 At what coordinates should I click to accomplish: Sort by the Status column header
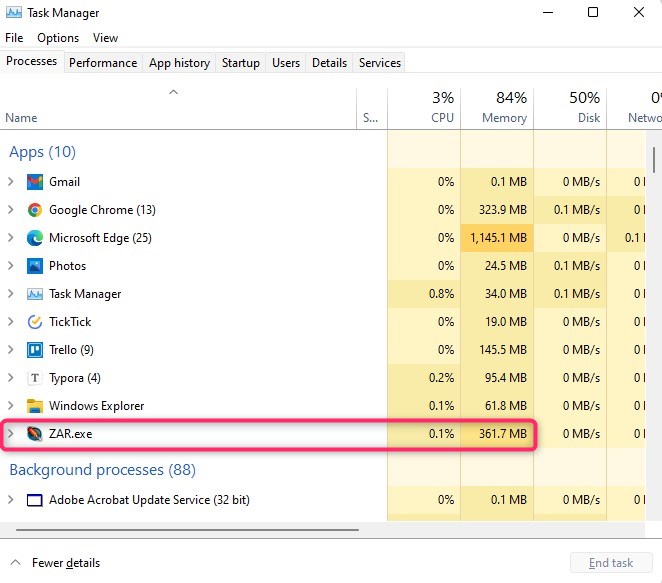point(372,108)
